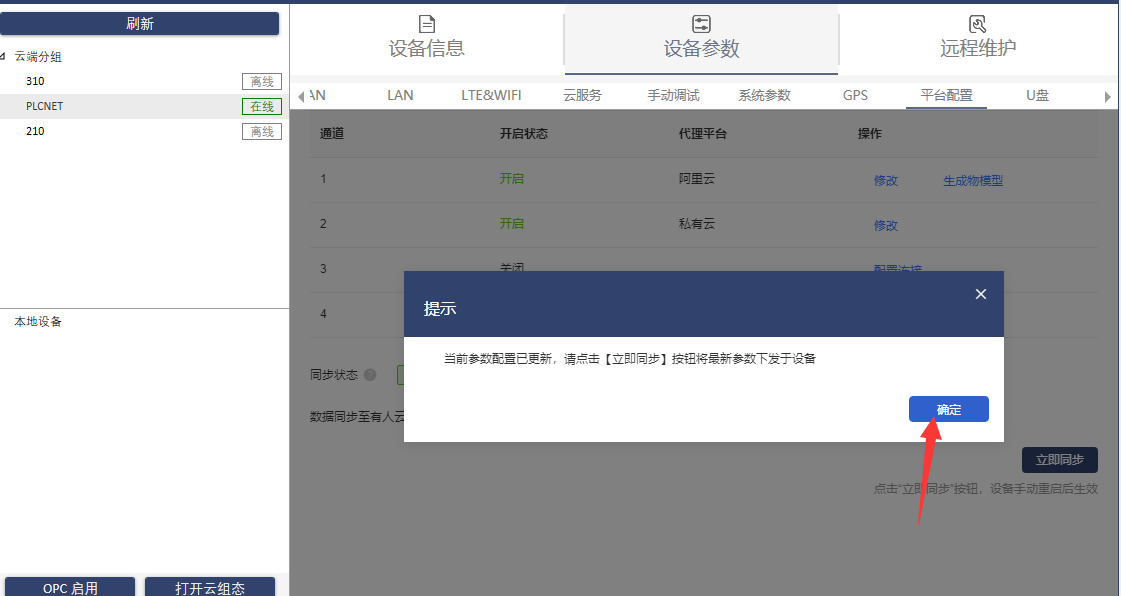Click the 确定 button in the dialog
The image size is (1121, 596).
click(x=948, y=409)
